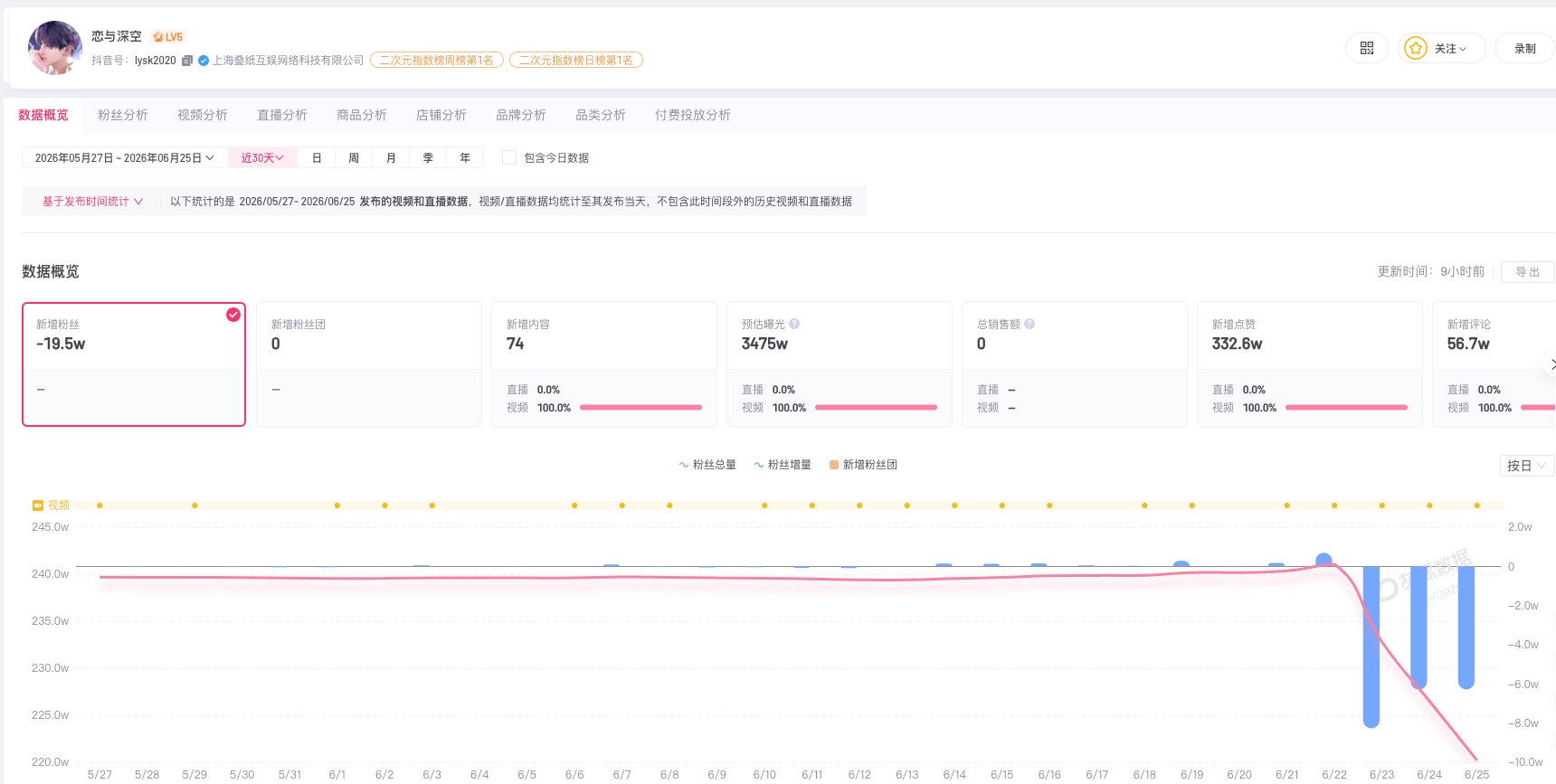Click the blue bar for 6/25
The image size is (1556, 784).
point(1466,628)
